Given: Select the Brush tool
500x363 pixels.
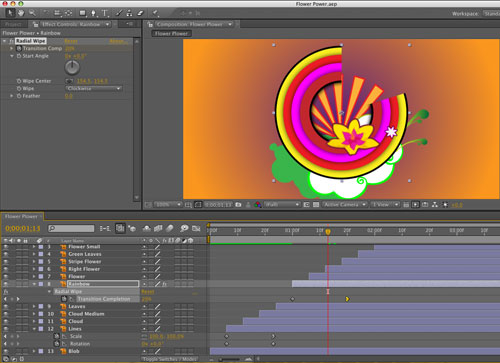Looking at the screenshot, I should (x=119, y=13).
